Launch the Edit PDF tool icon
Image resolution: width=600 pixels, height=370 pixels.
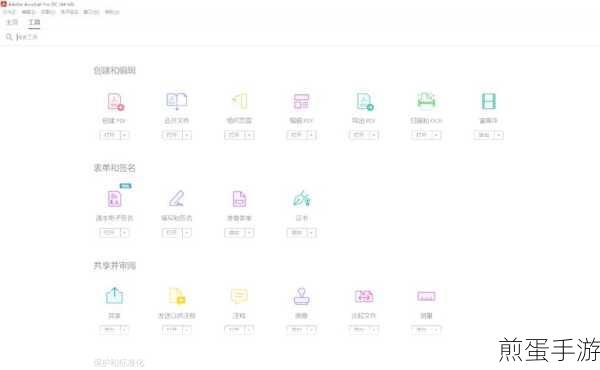[302, 101]
